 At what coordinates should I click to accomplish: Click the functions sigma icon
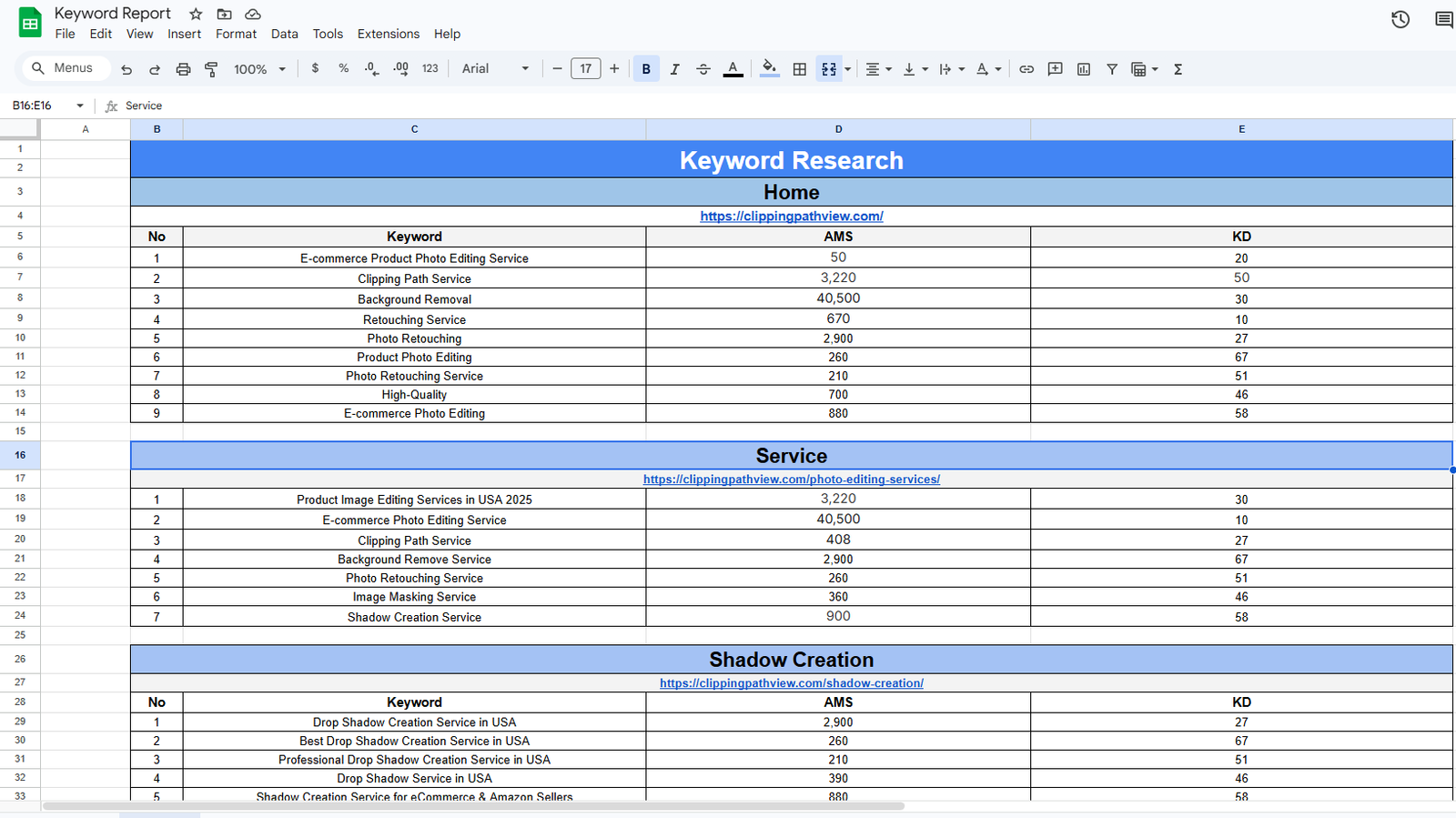[x=1178, y=69]
